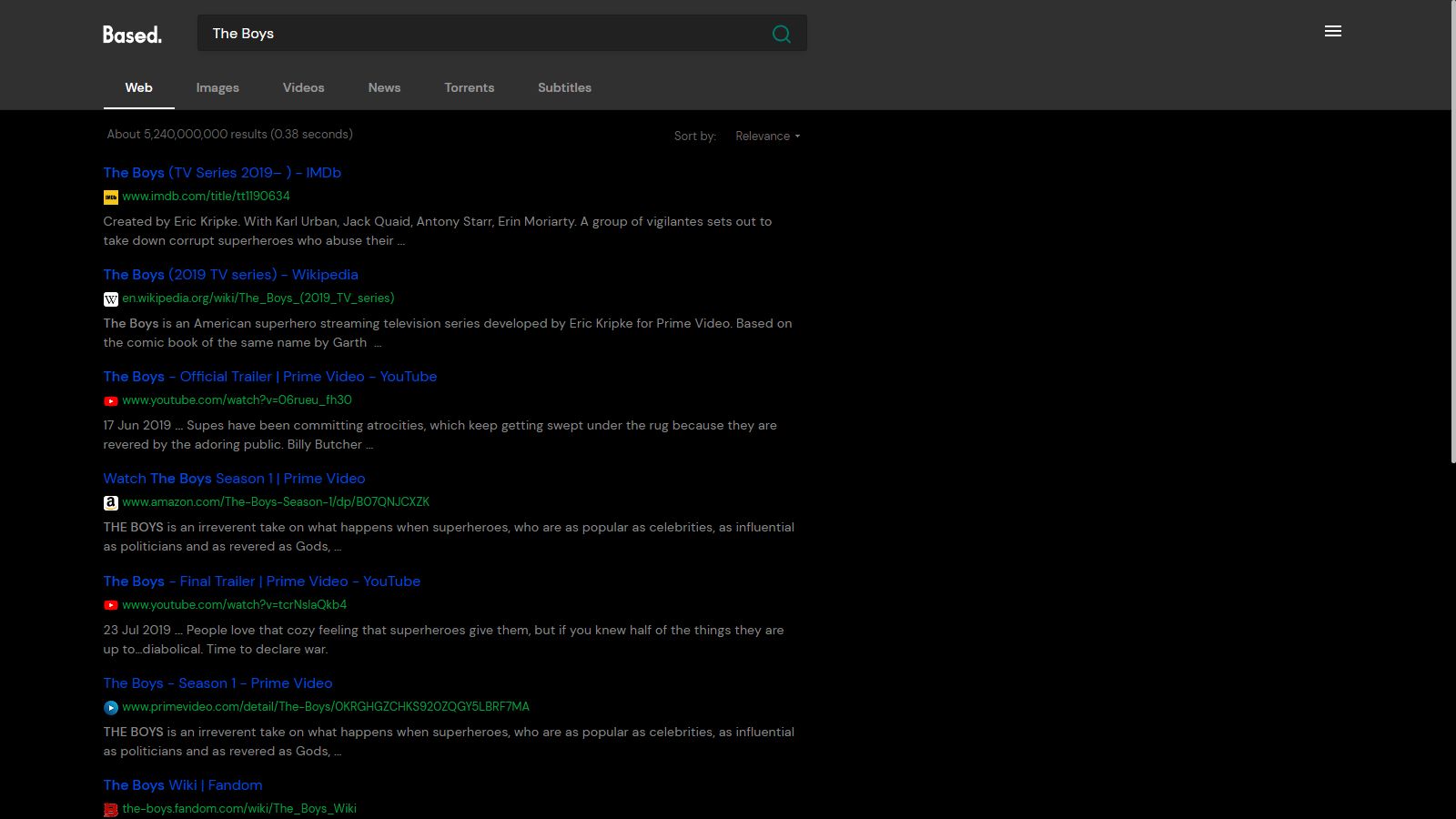The height and width of the screenshot is (819, 1456).
Task: Open the Subtitles tab
Action: (564, 87)
